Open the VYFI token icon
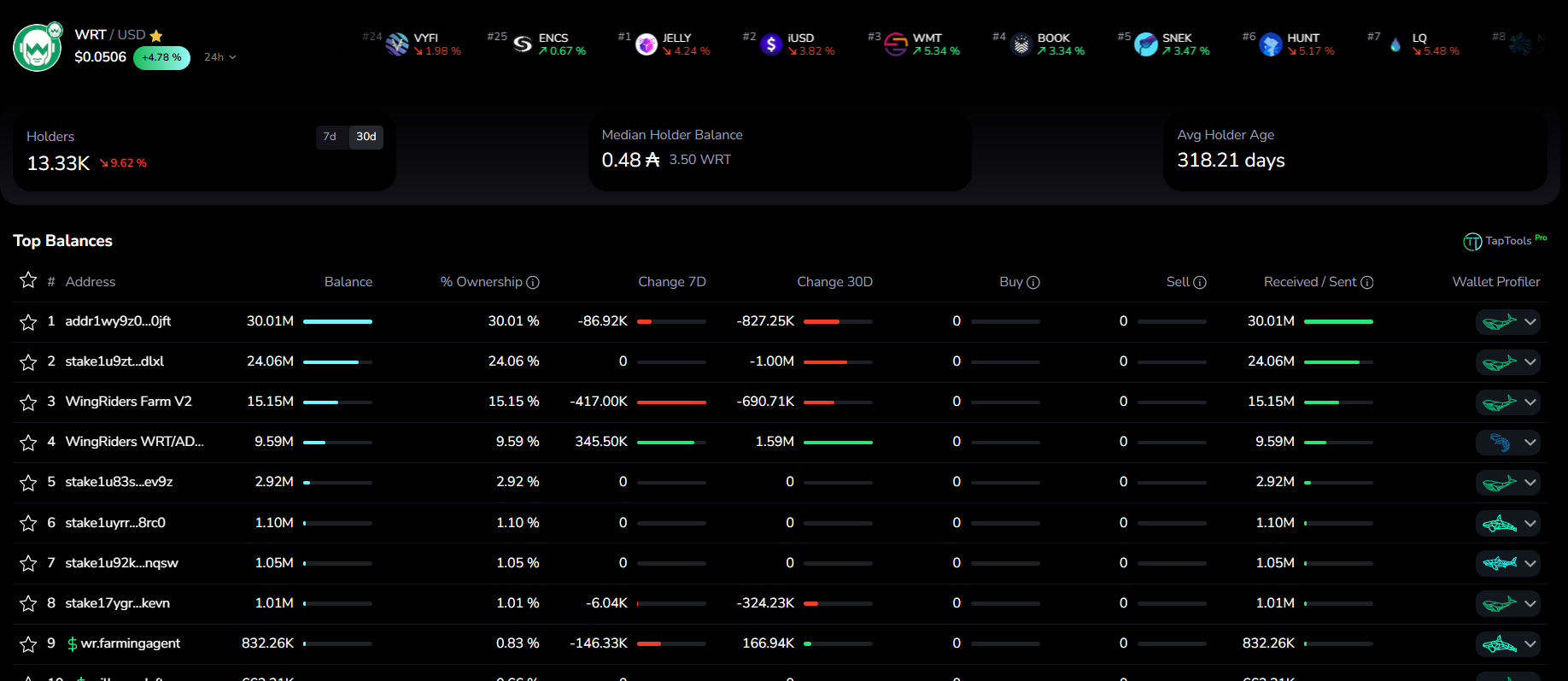Screen dimensions: 1568x681 point(397,44)
